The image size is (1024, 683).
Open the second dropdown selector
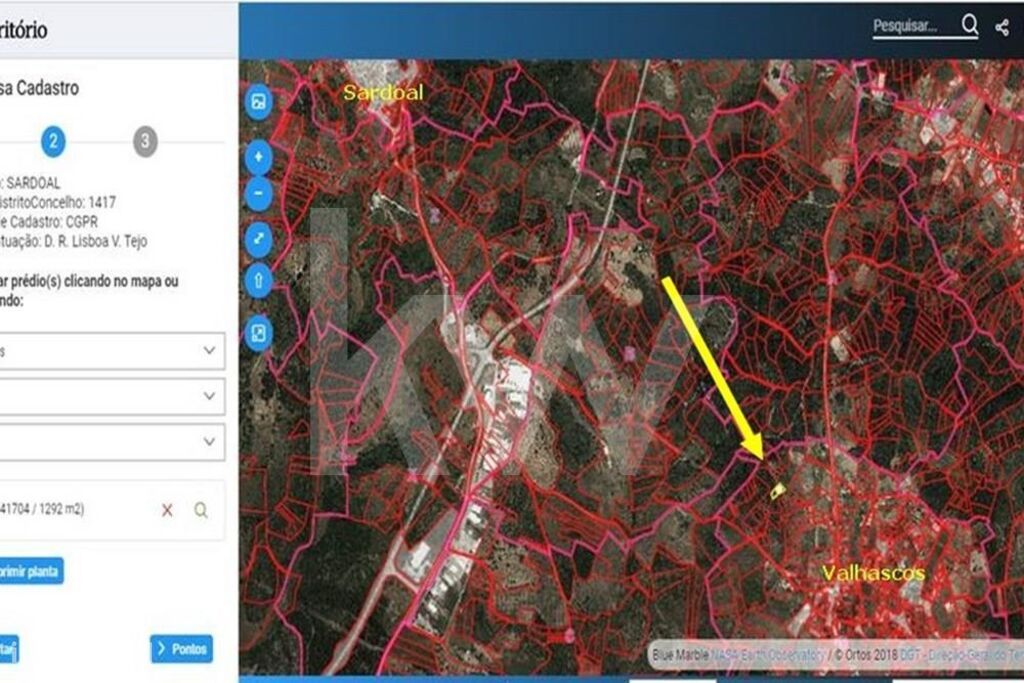[x=112, y=396]
